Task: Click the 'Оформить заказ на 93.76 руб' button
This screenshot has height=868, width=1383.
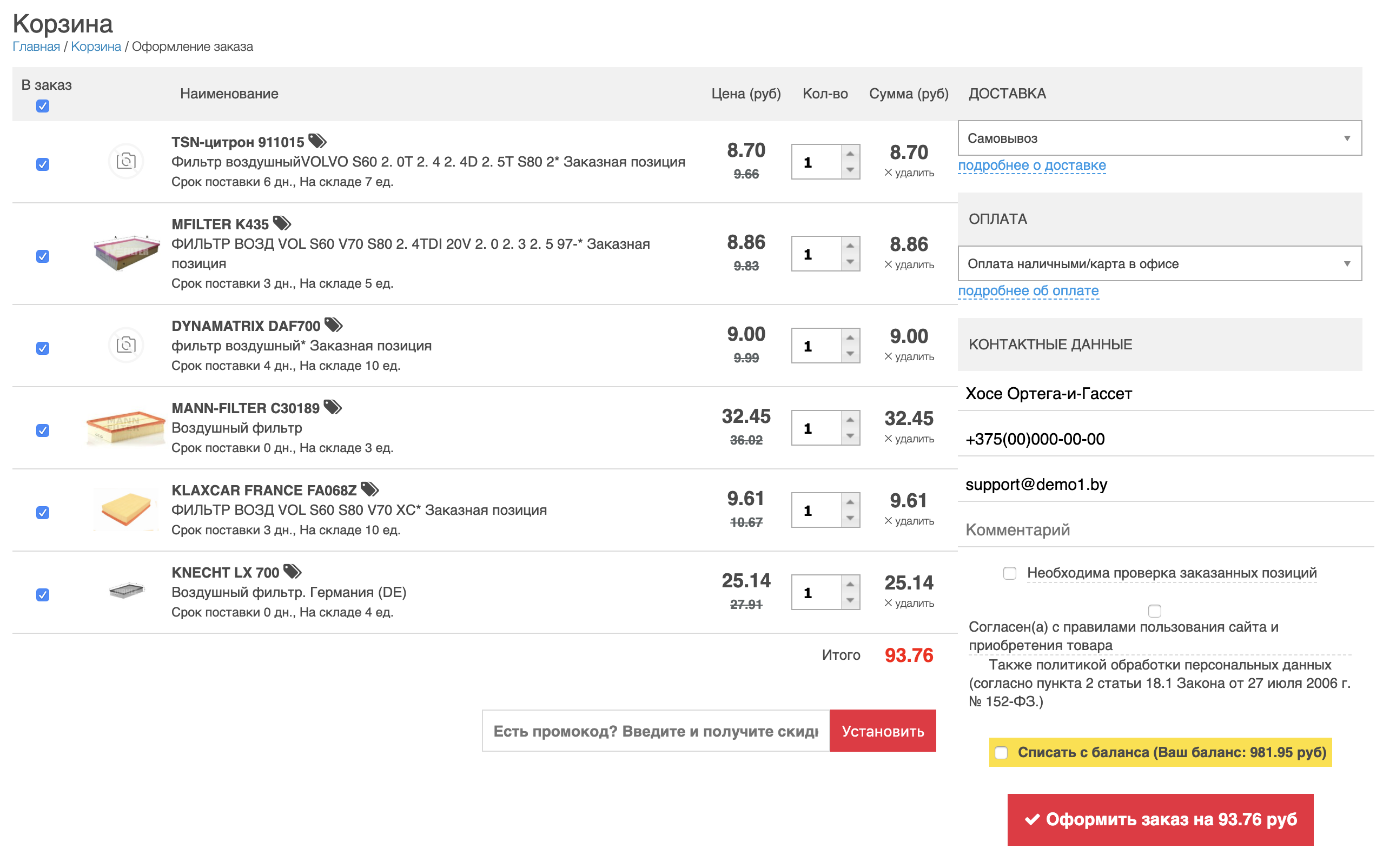Action: pos(1160,819)
